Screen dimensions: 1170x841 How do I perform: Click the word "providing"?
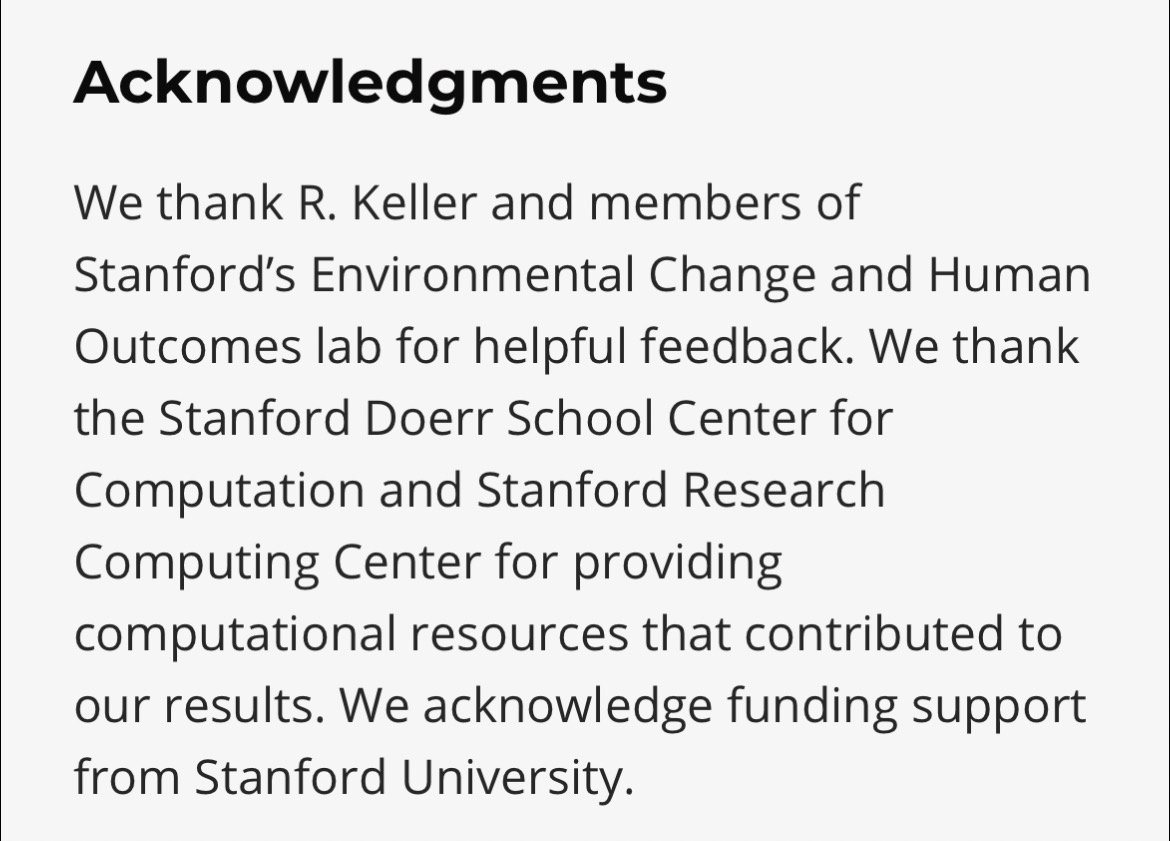pos(677,563)
